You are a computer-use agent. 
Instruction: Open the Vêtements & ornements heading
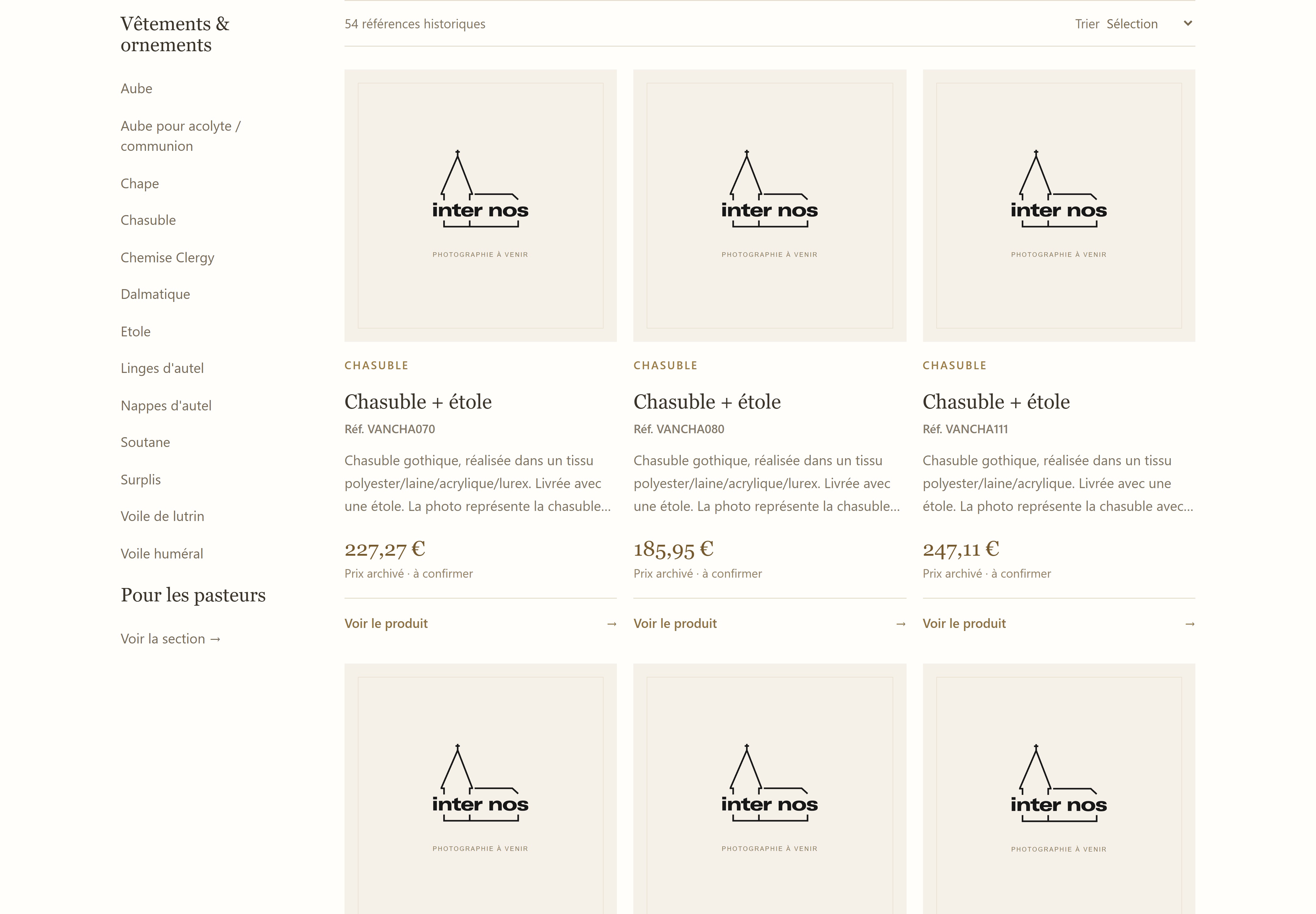175,34
